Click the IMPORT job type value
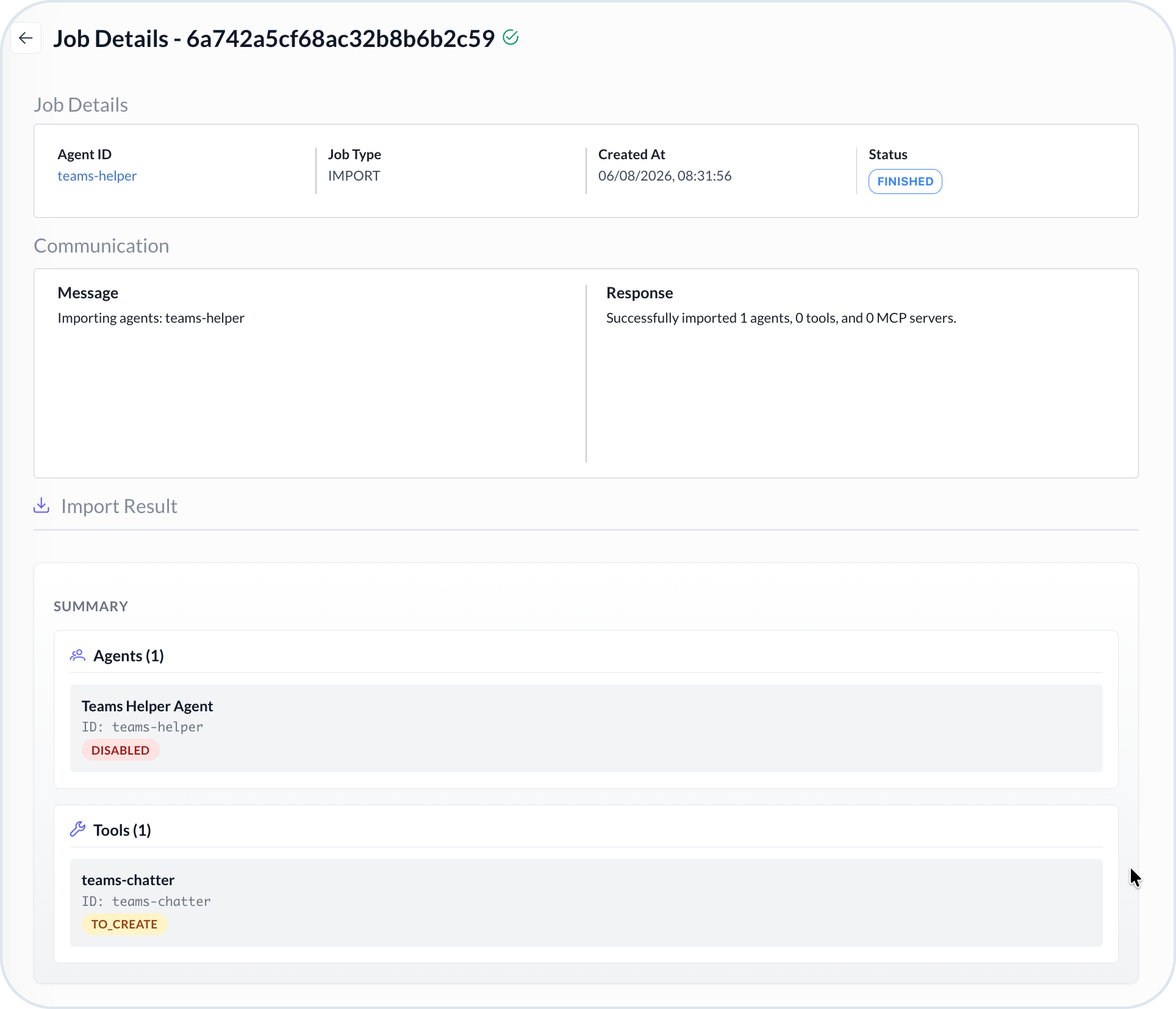Screen dimensions: 1176x1009 pos(354,176)
